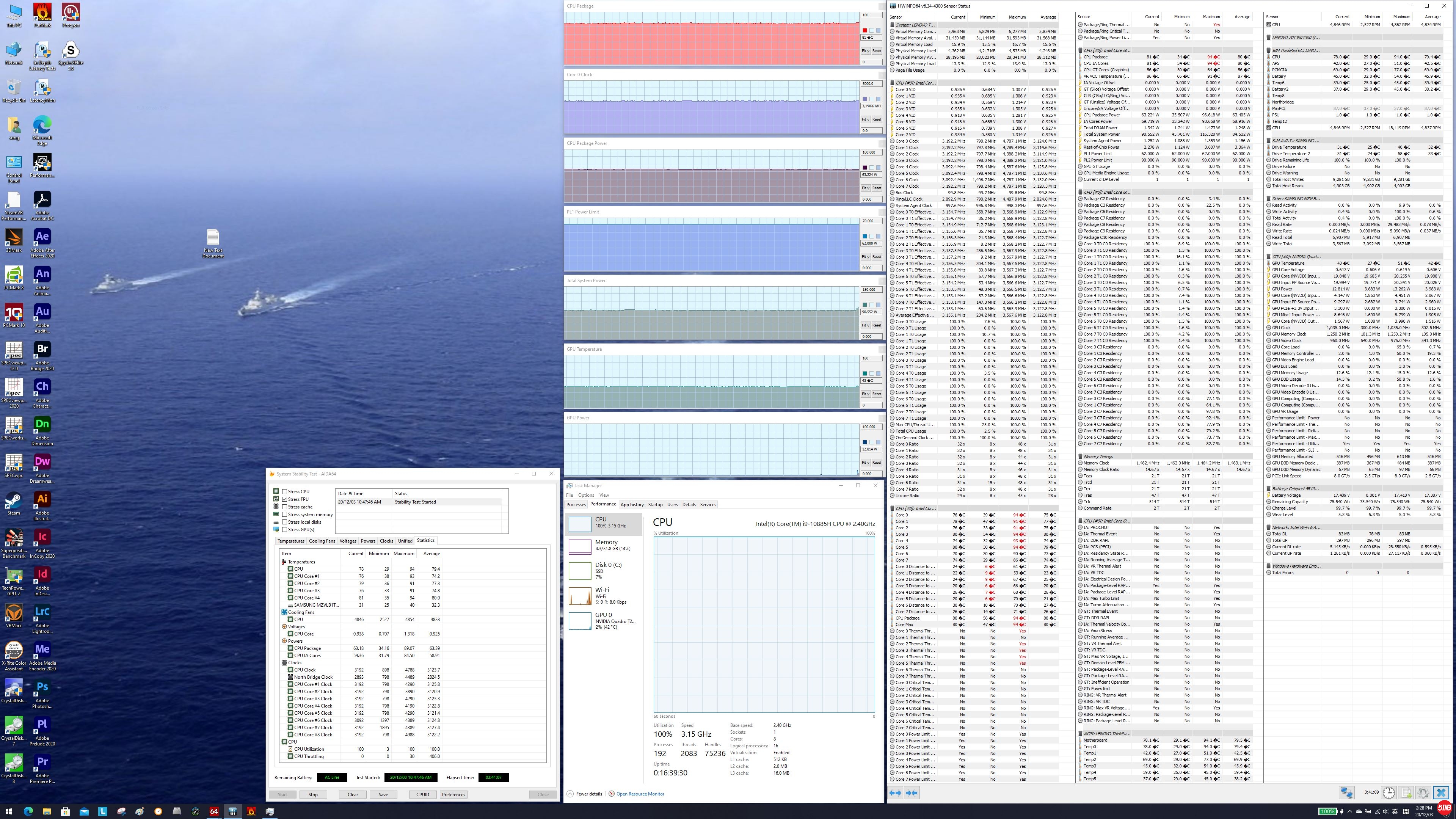Click color swatch in GPU Temperature graph
This screenshot has height=819, width=1456.
click(x=864, y=373)
